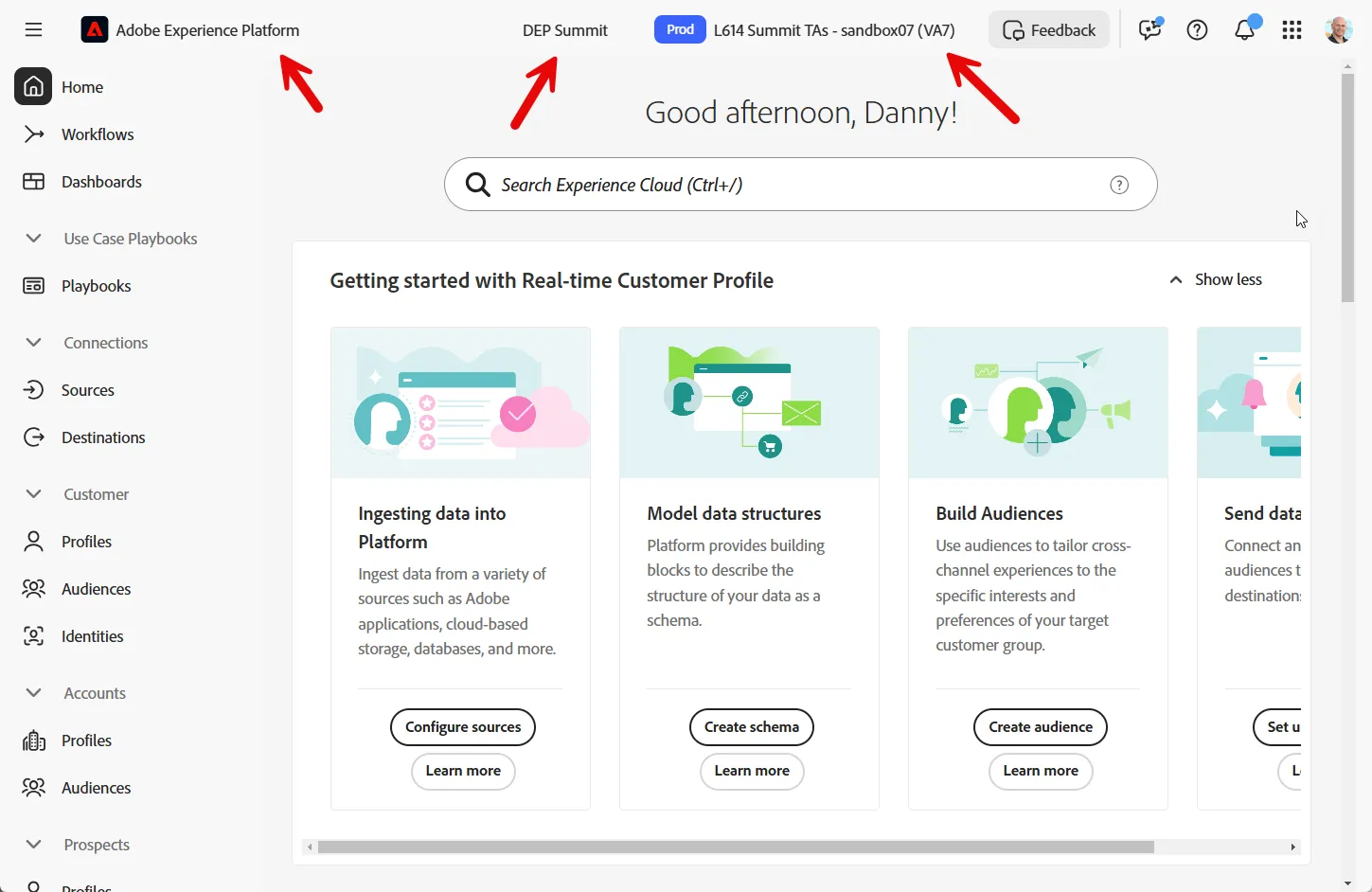Click the Destinations icon in sidebar
This screenshot has height=892, width=1372.
click(33, 437)
